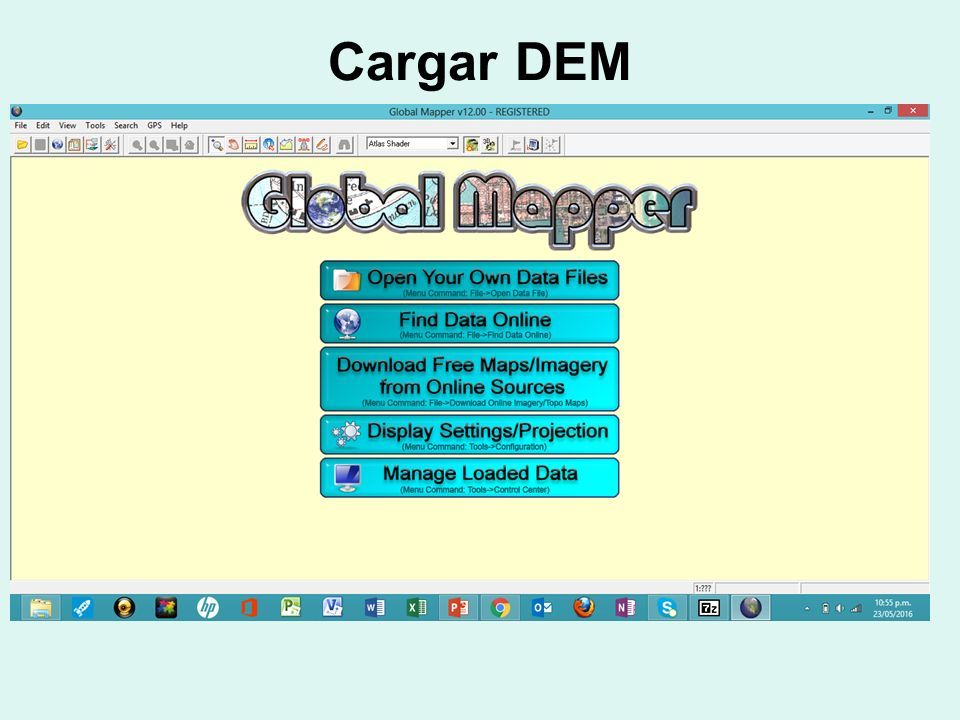Viewport: 960px width, 720px height.
Task: Click the Download Online Imagery globe toolbar icon
Action: 57,145
